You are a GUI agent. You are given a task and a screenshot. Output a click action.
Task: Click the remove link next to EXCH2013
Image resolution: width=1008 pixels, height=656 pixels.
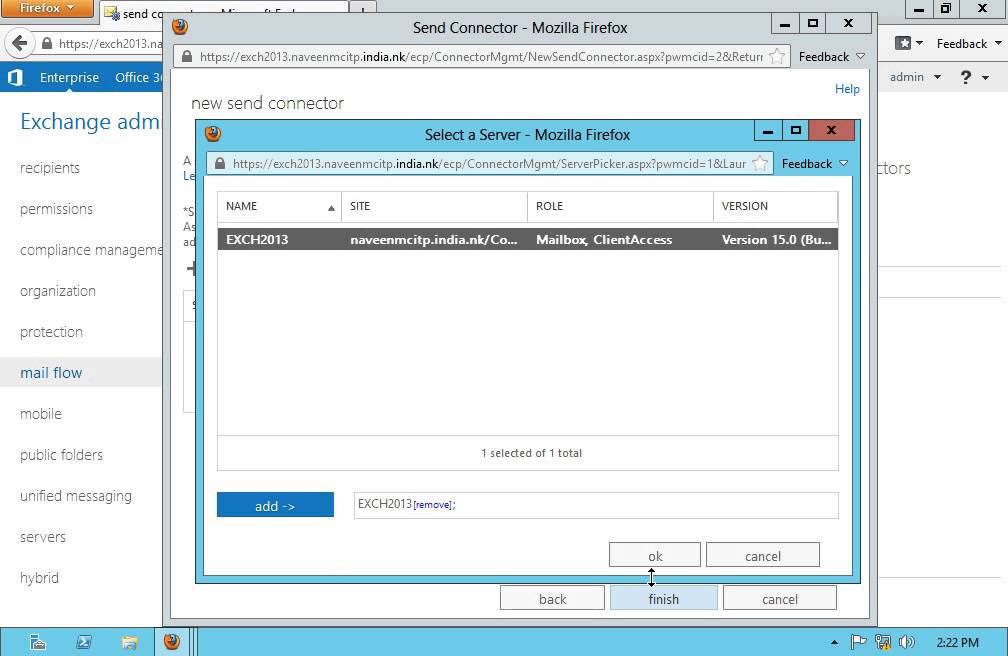pyautogui.click(x=433, y=505)
